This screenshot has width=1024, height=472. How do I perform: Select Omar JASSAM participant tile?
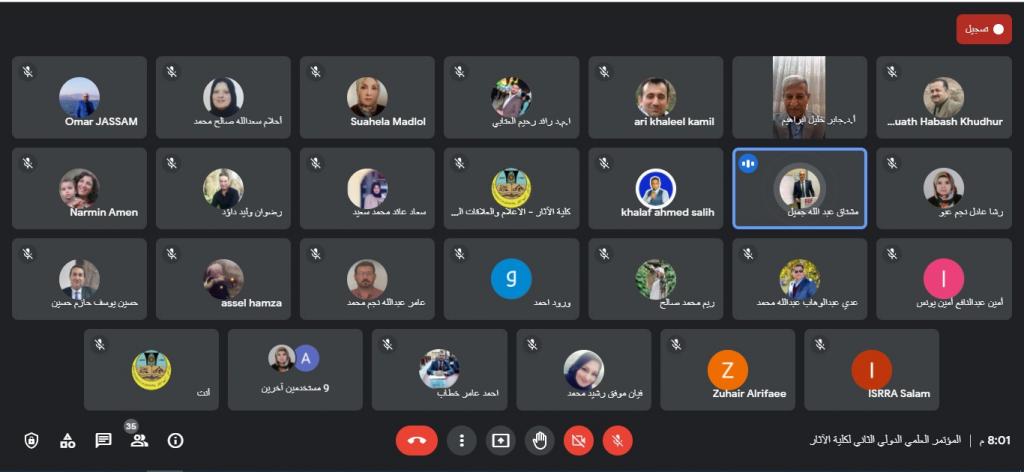79,97
